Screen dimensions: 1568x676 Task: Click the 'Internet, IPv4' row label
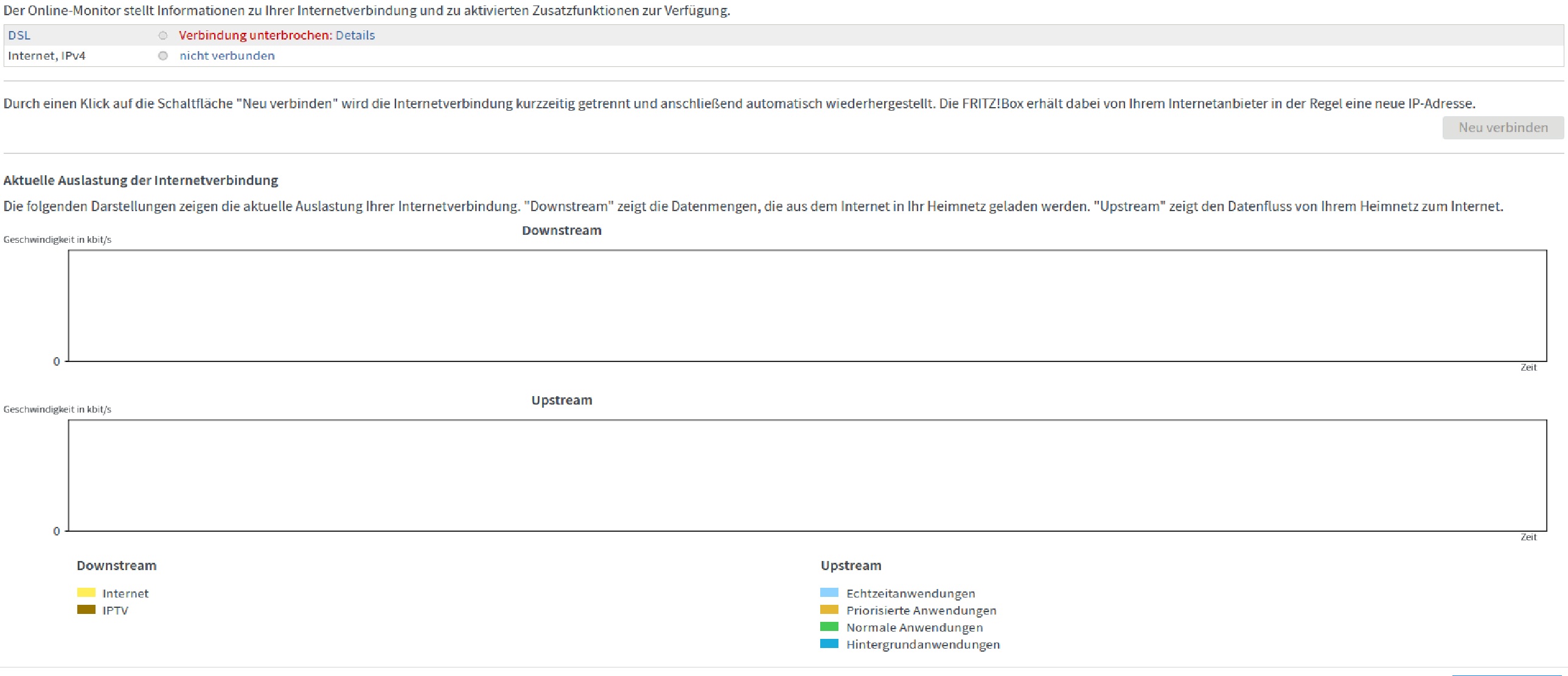[x=47, y=56]
